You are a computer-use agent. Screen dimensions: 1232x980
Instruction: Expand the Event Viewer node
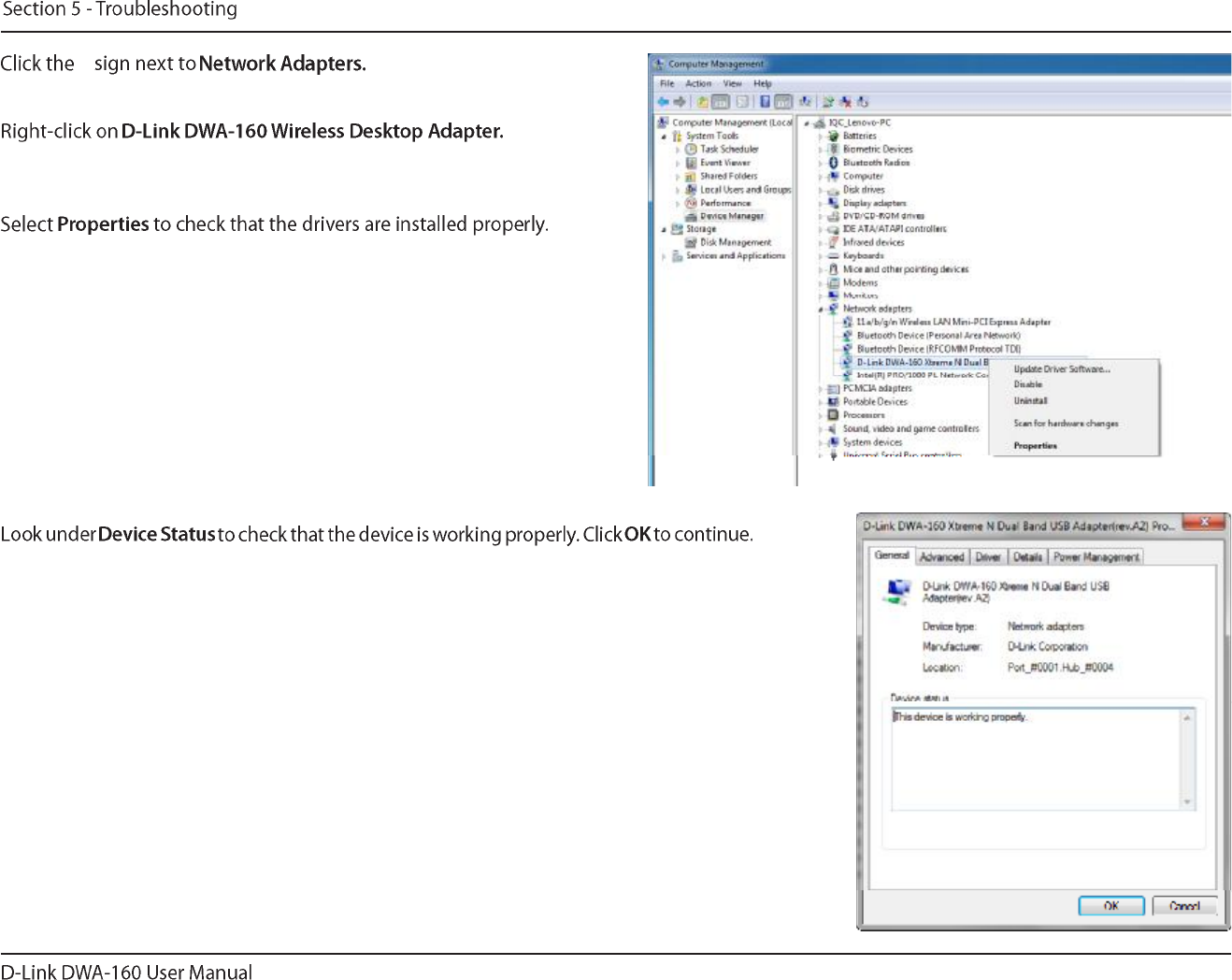(x=678, y=163)
